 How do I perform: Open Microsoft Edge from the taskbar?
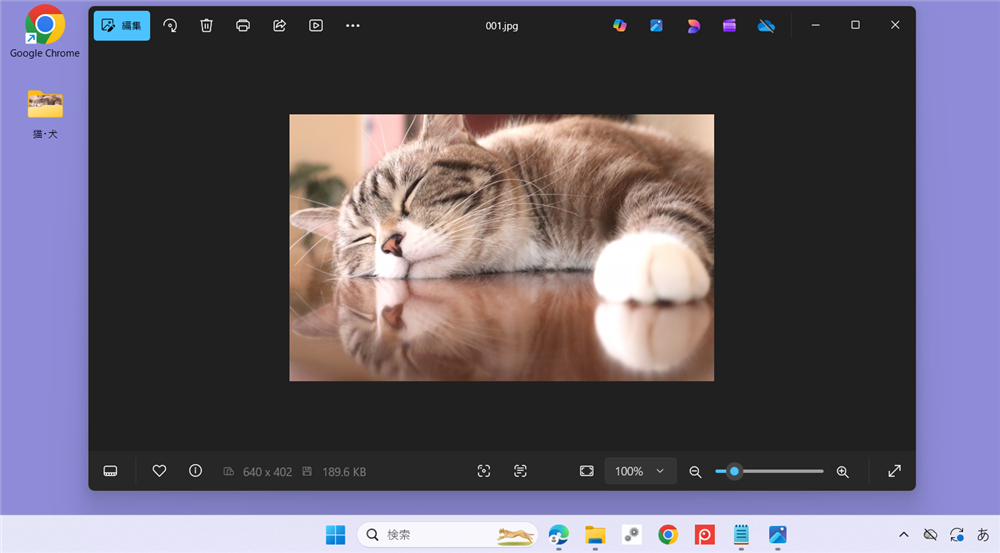pyautogui.click(x=559, y=535)
